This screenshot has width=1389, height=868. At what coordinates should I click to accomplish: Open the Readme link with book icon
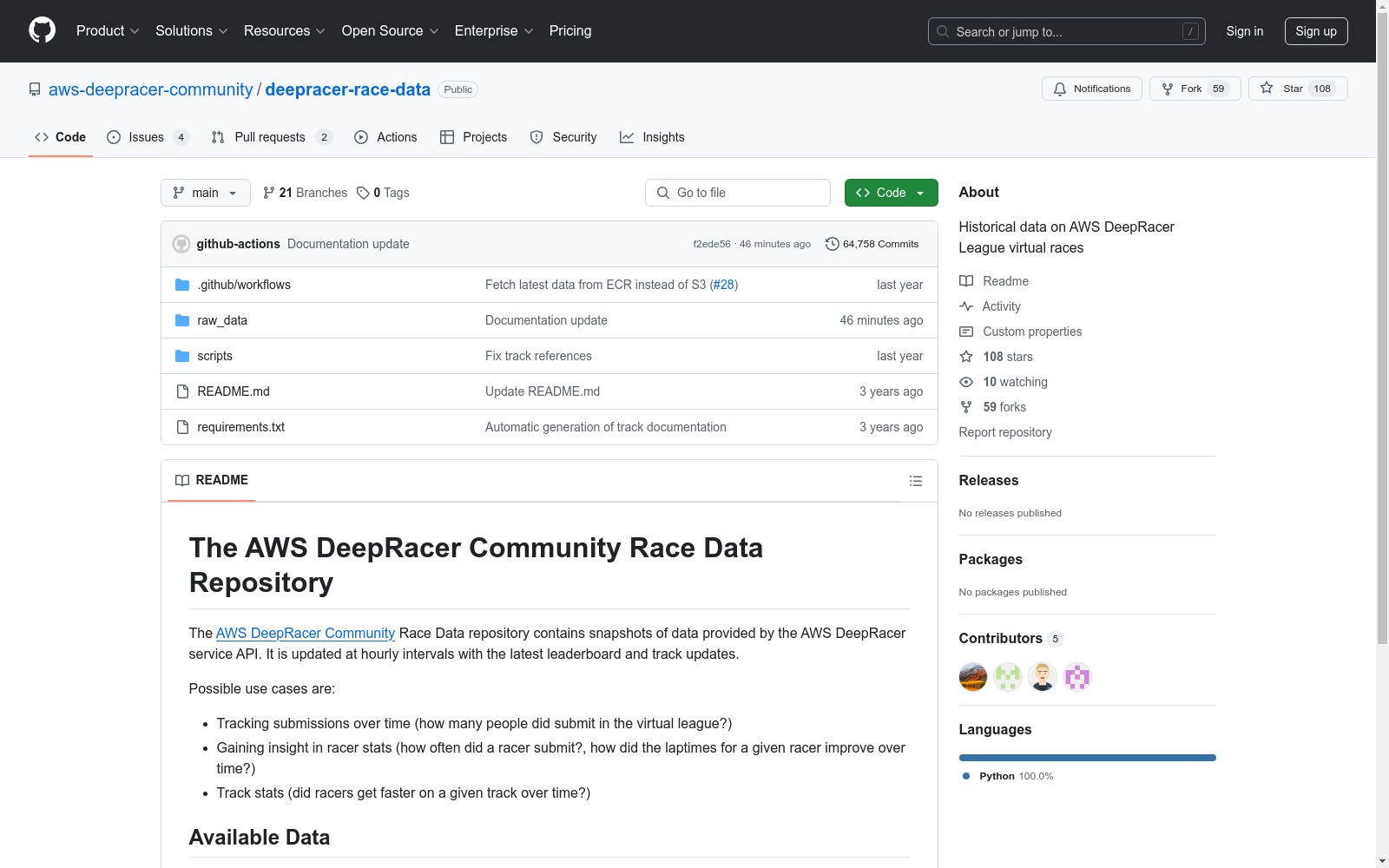994,281
